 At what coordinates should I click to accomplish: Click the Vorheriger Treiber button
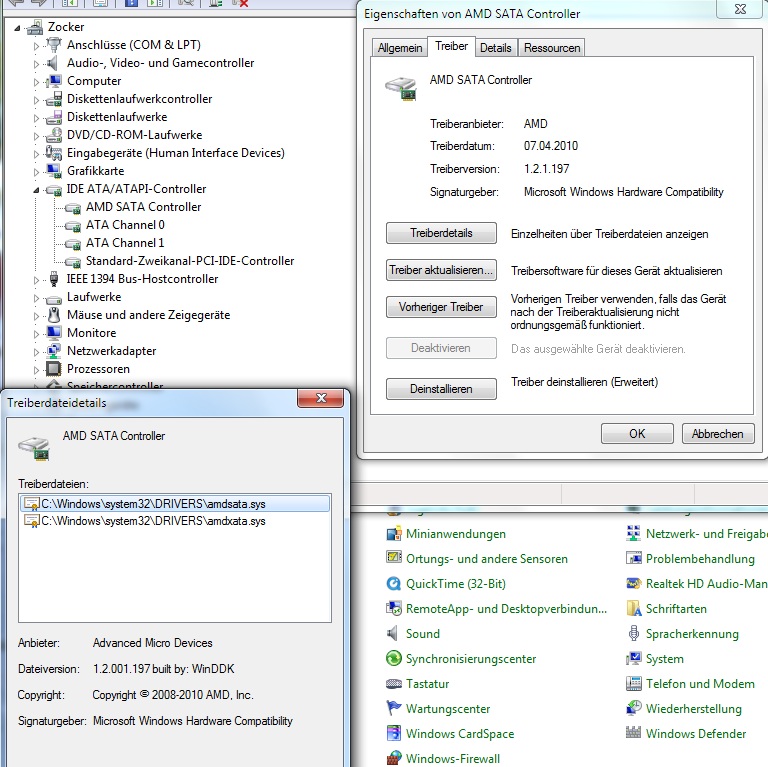(x=441, y=307)
